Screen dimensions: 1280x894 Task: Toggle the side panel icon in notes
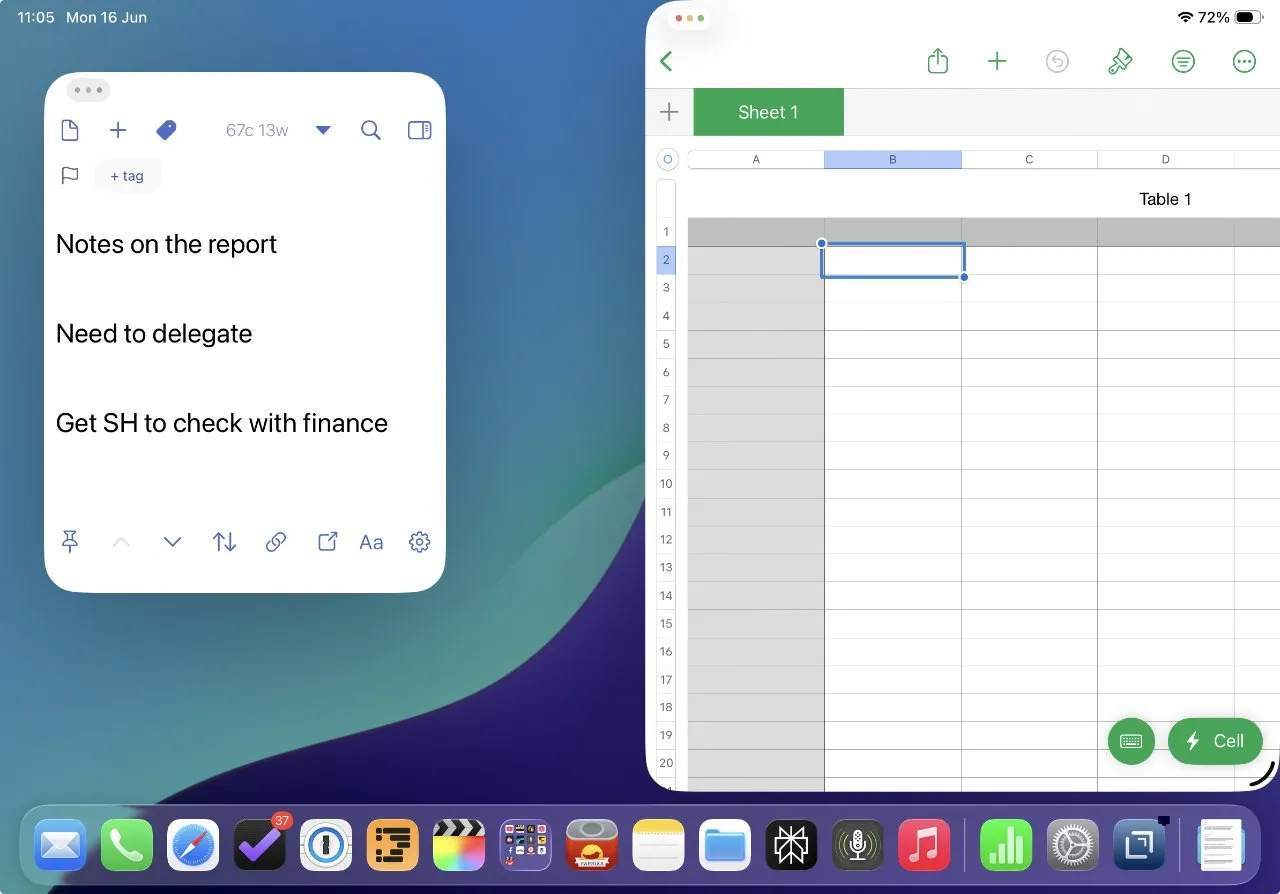coord(420,130)
